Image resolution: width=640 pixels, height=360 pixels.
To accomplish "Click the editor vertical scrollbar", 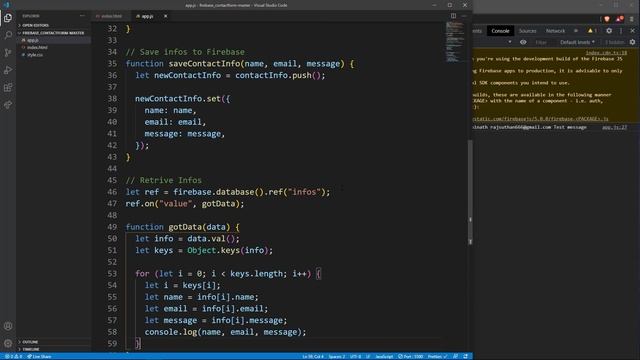I will (470, 192).
